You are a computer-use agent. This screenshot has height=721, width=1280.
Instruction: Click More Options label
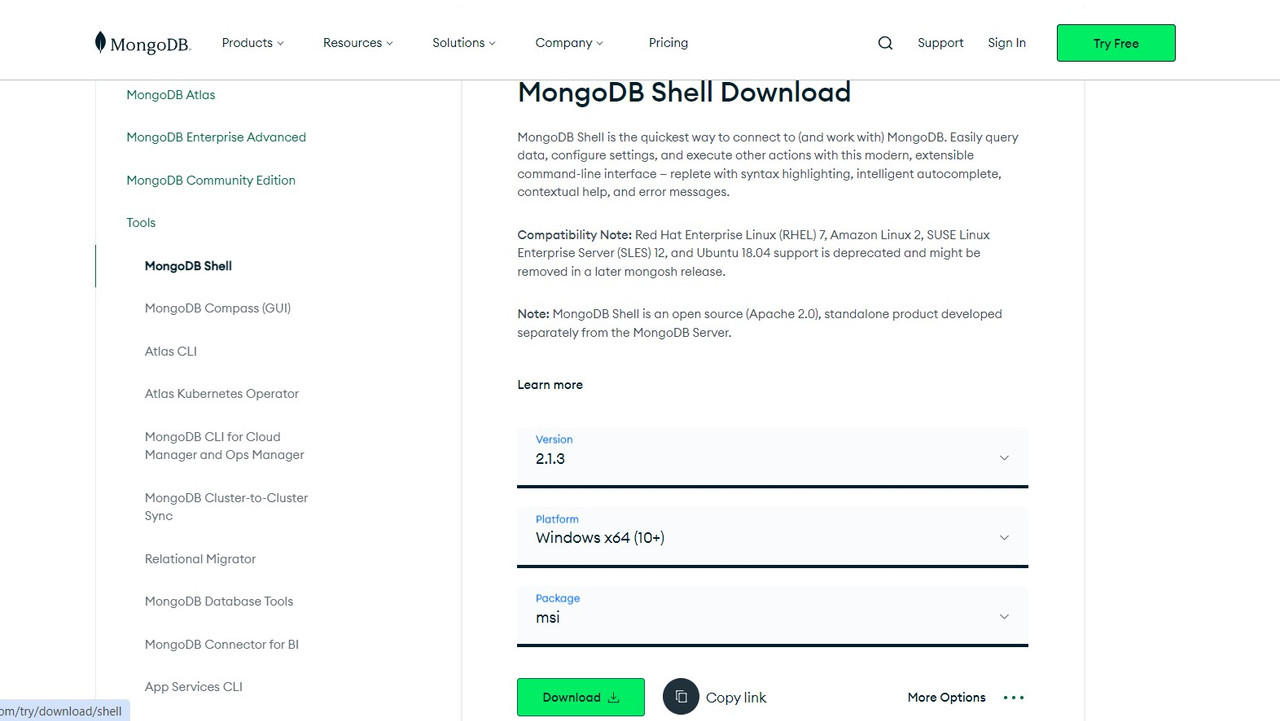click(946, 698)
